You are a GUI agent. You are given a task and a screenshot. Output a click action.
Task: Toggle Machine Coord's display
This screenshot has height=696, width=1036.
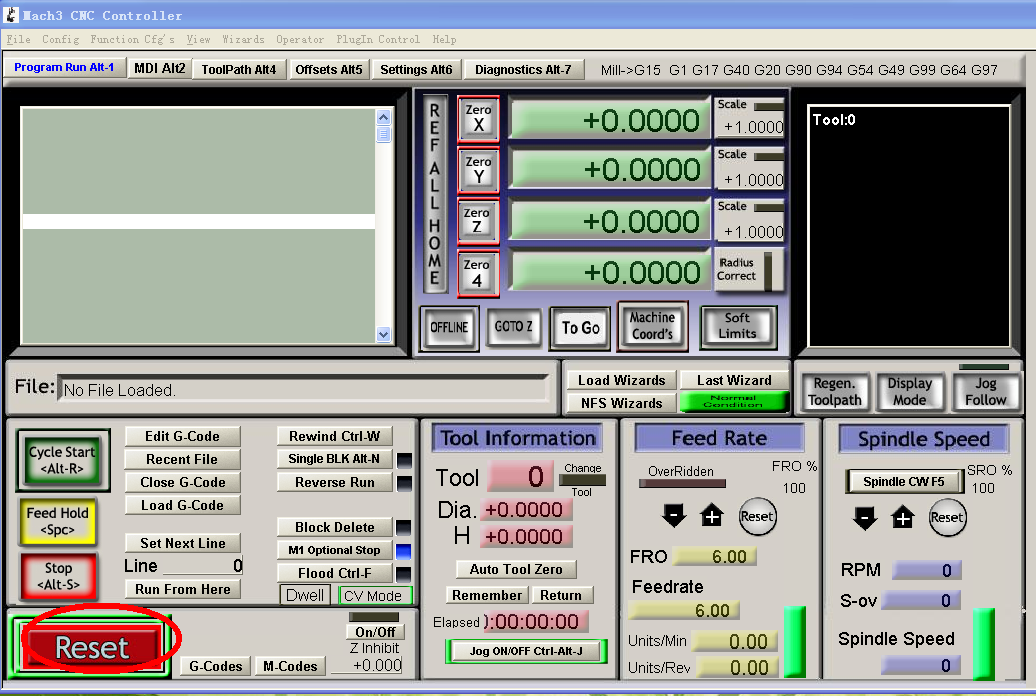pos(652,326)
